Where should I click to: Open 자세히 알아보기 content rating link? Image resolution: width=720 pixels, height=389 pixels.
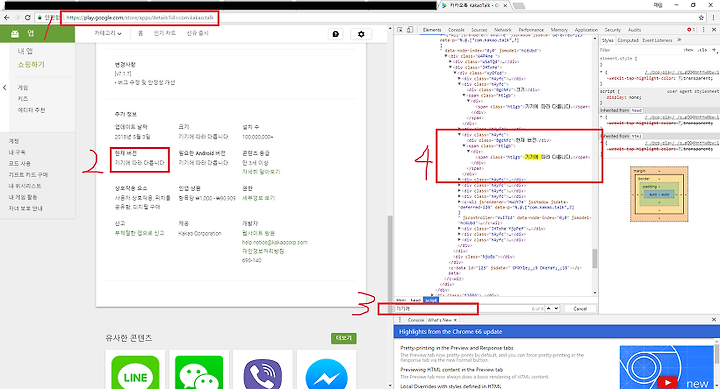(x=261, y=172)
